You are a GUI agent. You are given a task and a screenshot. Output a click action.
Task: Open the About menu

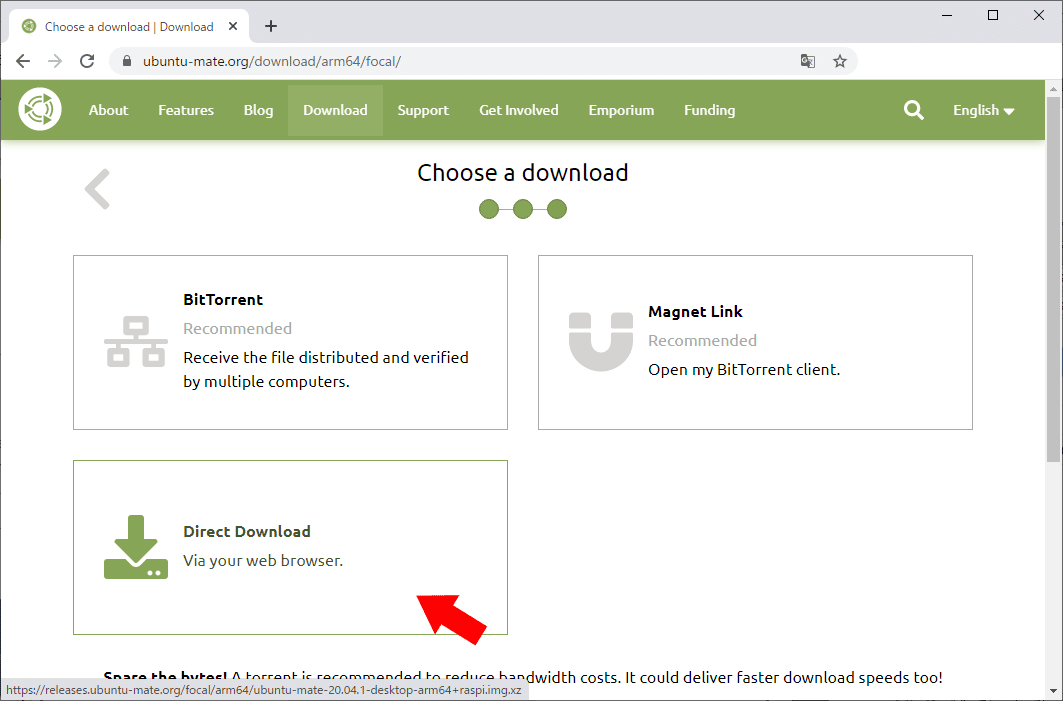(108, 111)
